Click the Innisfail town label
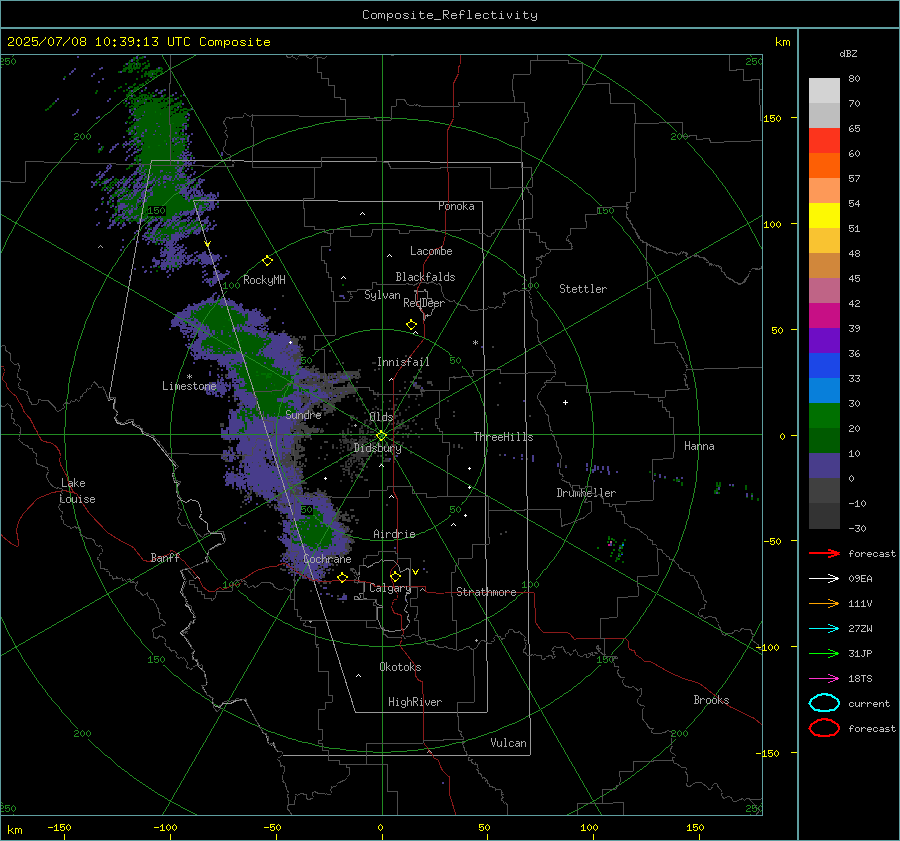 pyautogui.click(x=403, y=362)
